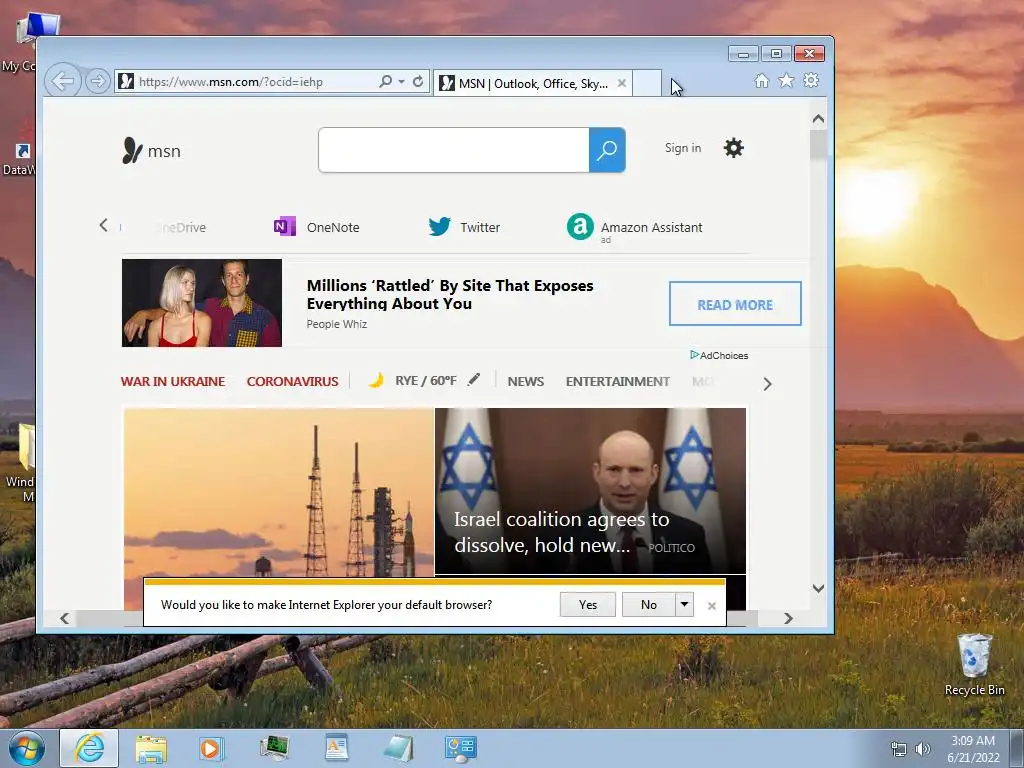Click the RYE / 60°F weather
The width and height of the screenshot is (1024, 768).
pyautogui.click(x=425, y=381)
